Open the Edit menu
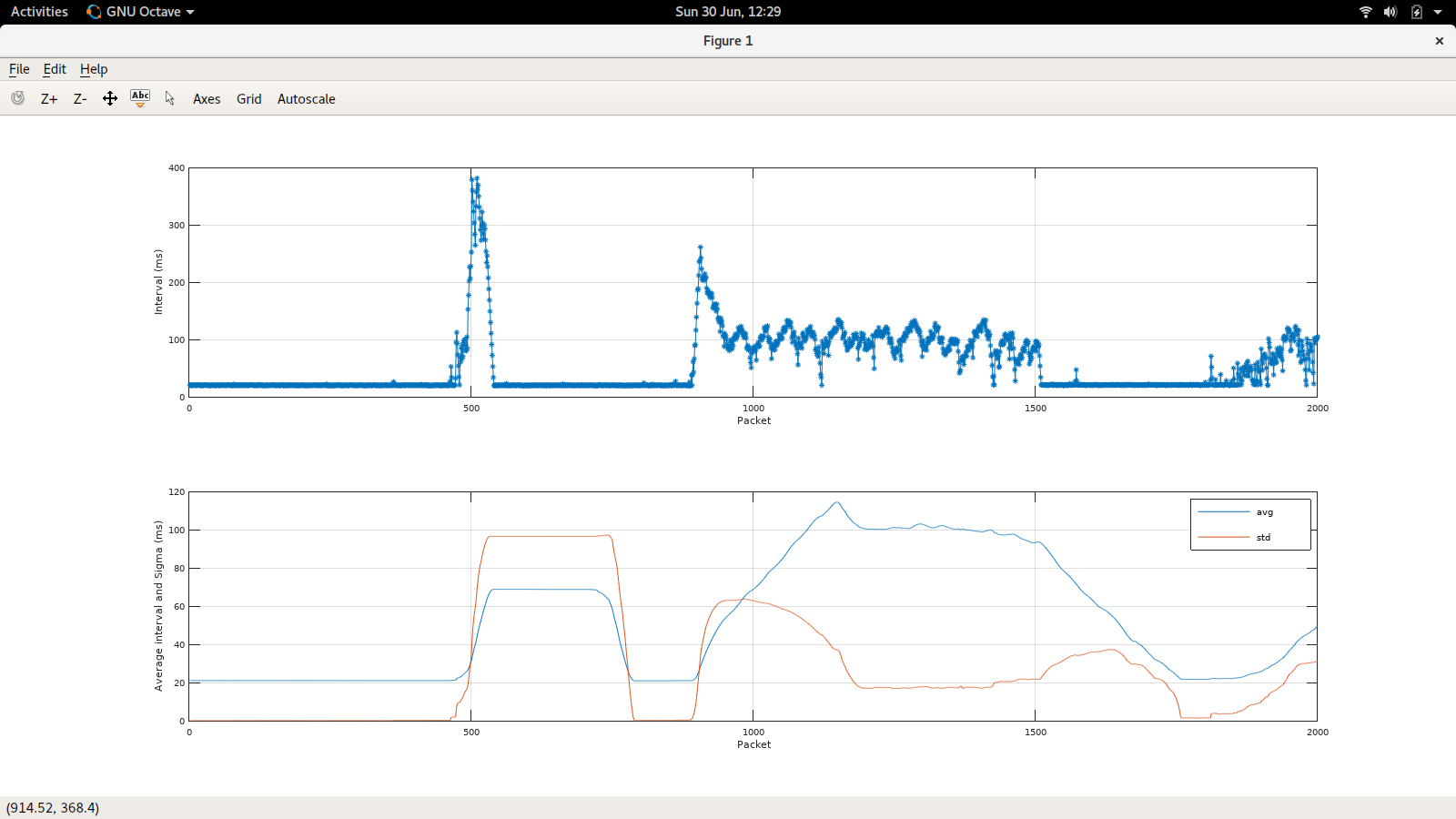1456x819 pixels. click(55, 69)
